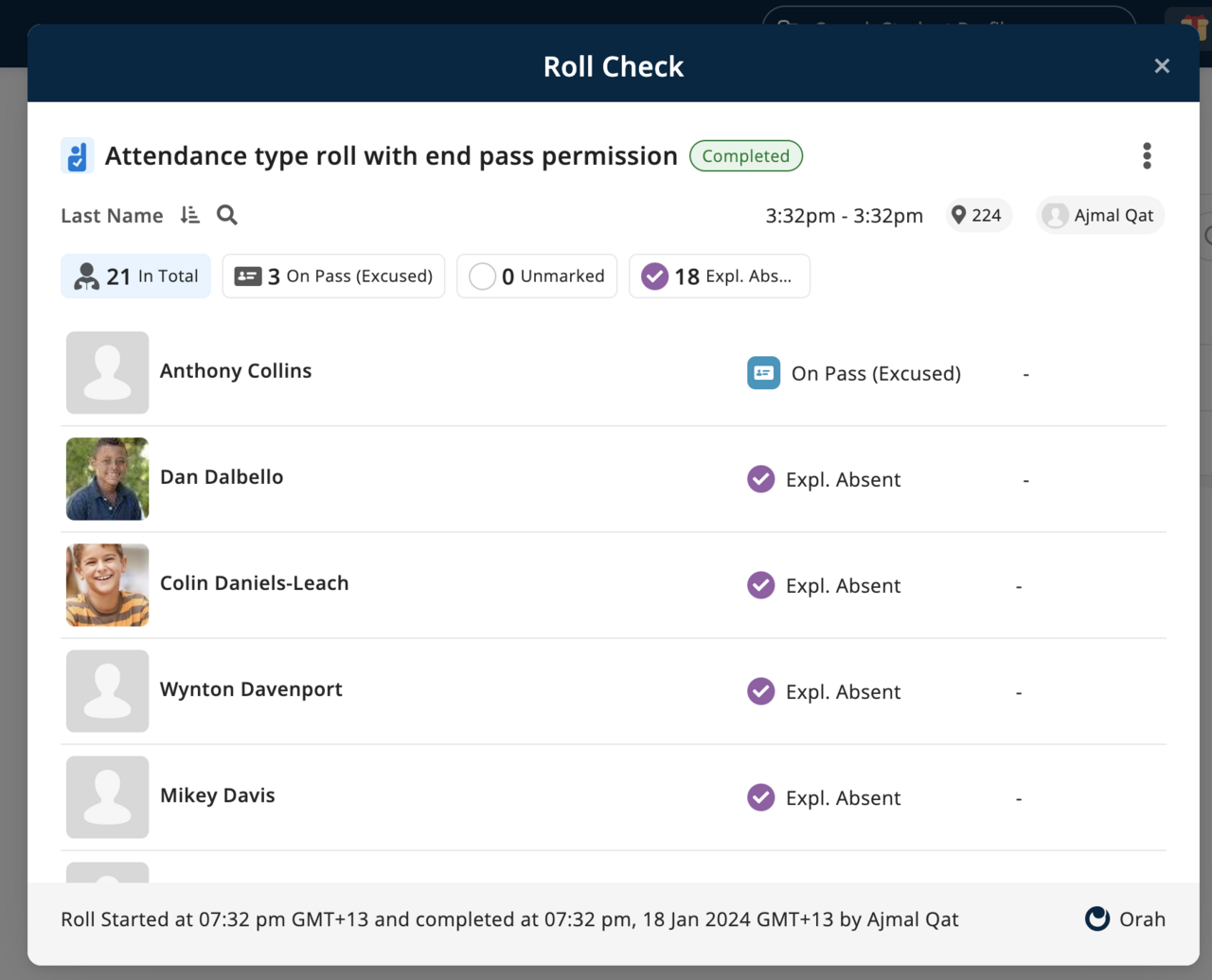
Task: Open Dan Dalbello's profile photo
Action: tap(108, 479)
